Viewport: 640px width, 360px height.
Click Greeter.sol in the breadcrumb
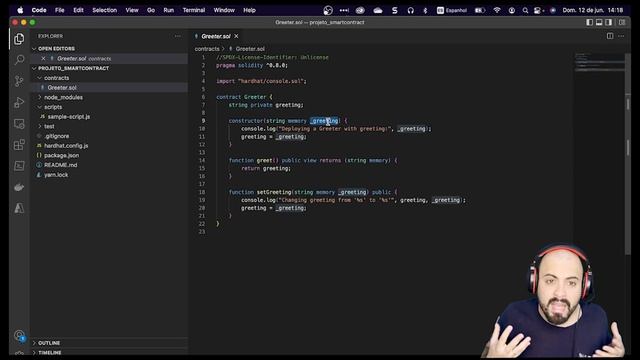(x=250, y=49)
